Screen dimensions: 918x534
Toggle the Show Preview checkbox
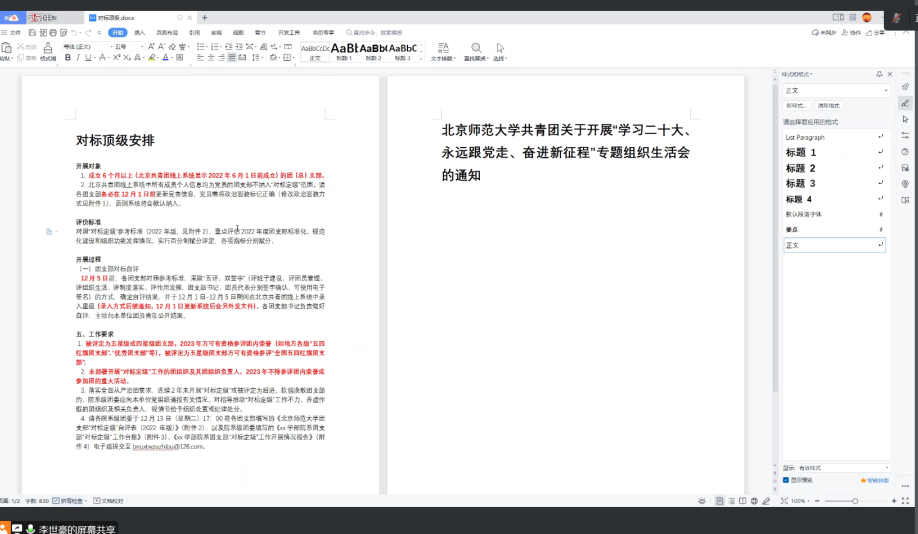click(x=786, y=480)
